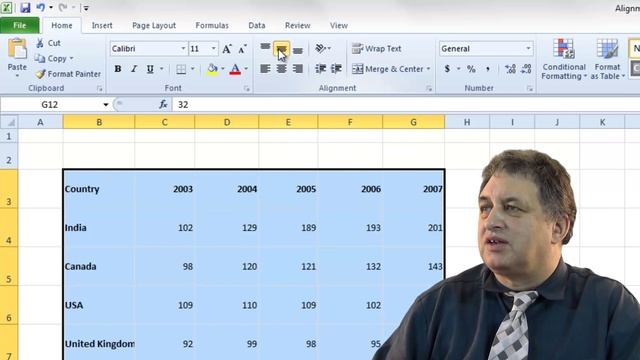Viewport: 640px width, 360px height.
Task: Click the formula bar showing 32
Action: 406,105
